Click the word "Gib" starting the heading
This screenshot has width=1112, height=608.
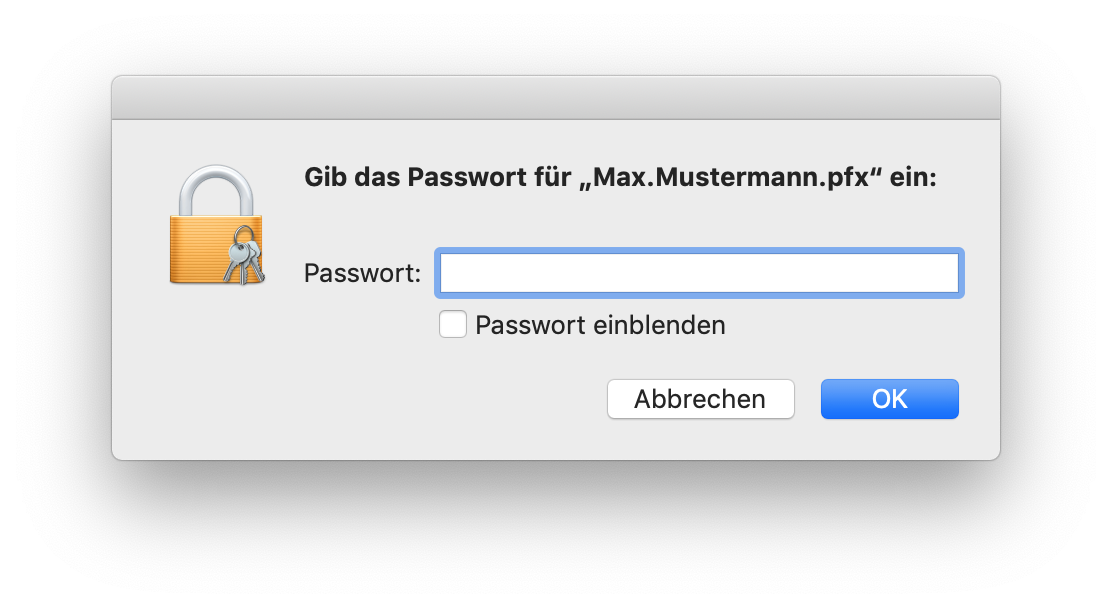[323, 179]
